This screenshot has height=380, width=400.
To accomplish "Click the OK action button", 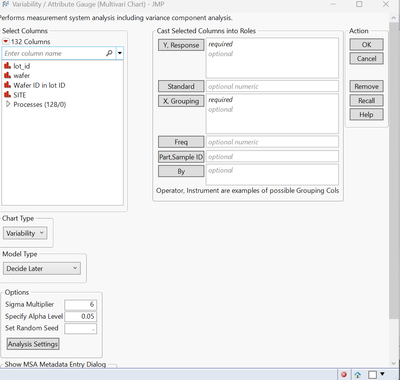I will [x=366, y=45].
